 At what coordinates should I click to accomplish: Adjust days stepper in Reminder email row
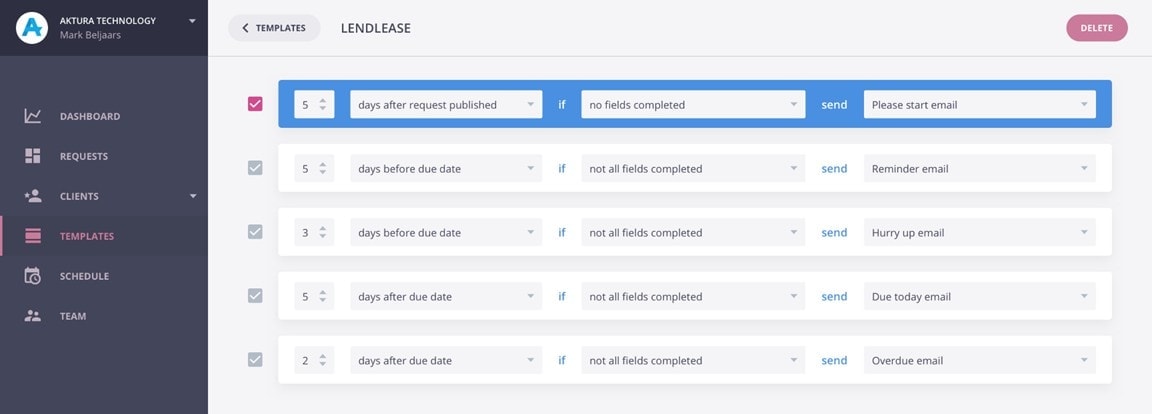click(x=323, y=168)
